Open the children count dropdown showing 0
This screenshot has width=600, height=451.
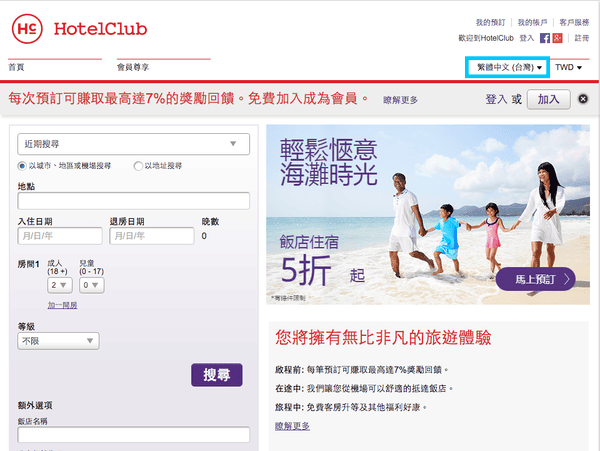coord(91,285)
